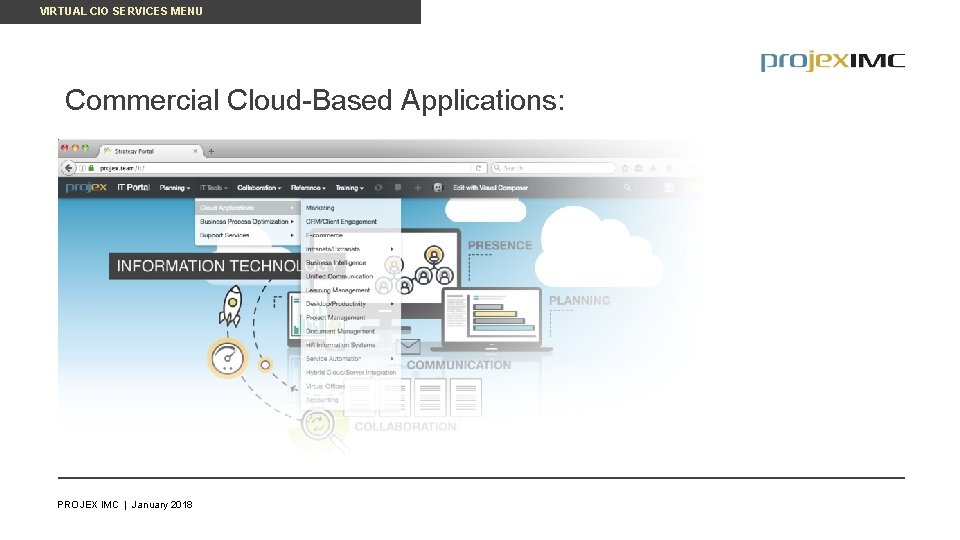Select the Strategy Portal browser tab
Image resolution: width=960 pixels, height=540 pixels.
click(x=150, y=151)
